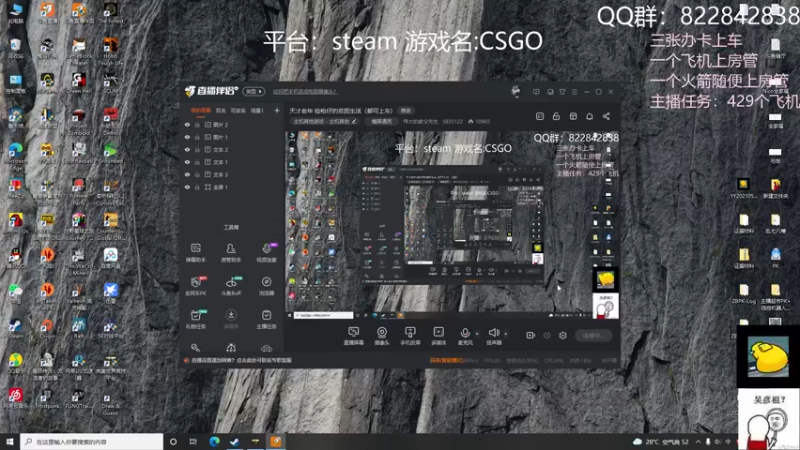This screenshot has height=450, width=800.
Task: Open the 斗鱼Buff tool
Action: 231,286
